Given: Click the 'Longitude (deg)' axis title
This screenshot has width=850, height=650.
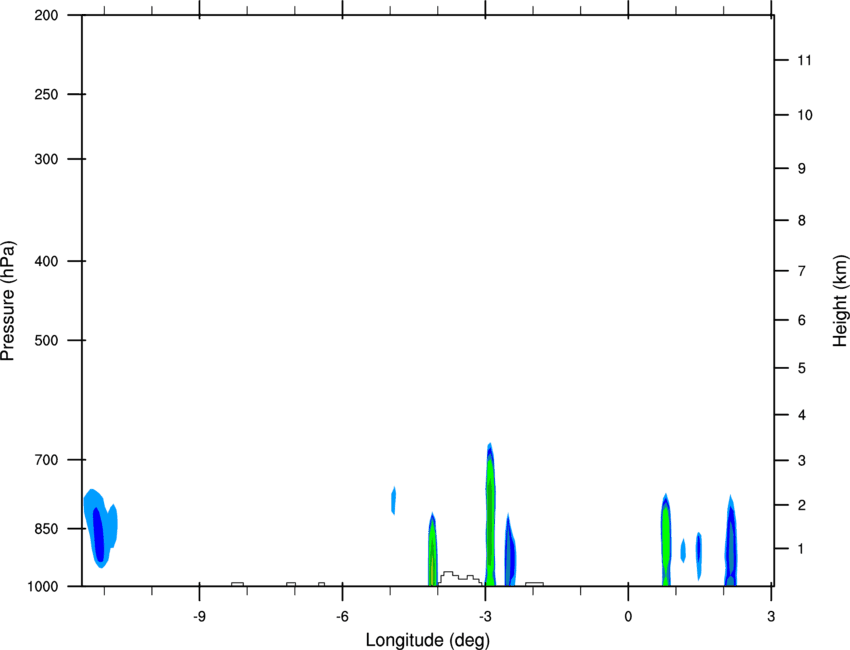Looking at the screenshot, I should coord(428,640).
